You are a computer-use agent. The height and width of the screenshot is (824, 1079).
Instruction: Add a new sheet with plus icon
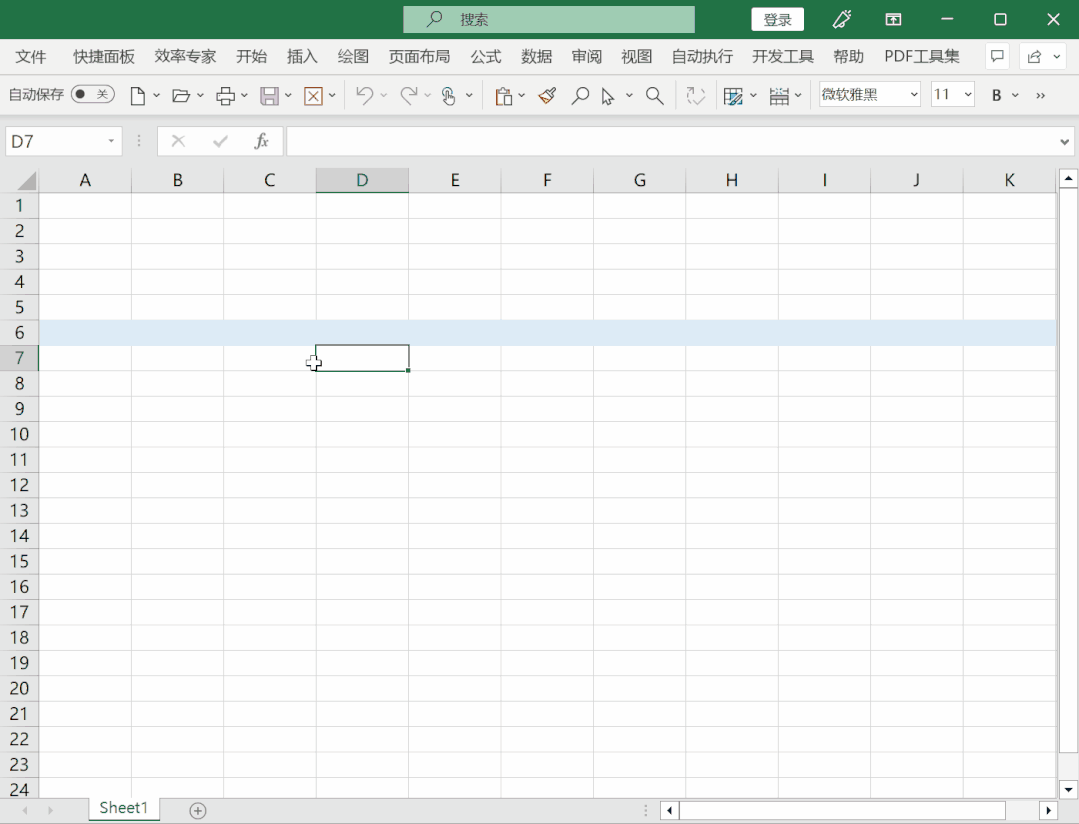[198, 810]
